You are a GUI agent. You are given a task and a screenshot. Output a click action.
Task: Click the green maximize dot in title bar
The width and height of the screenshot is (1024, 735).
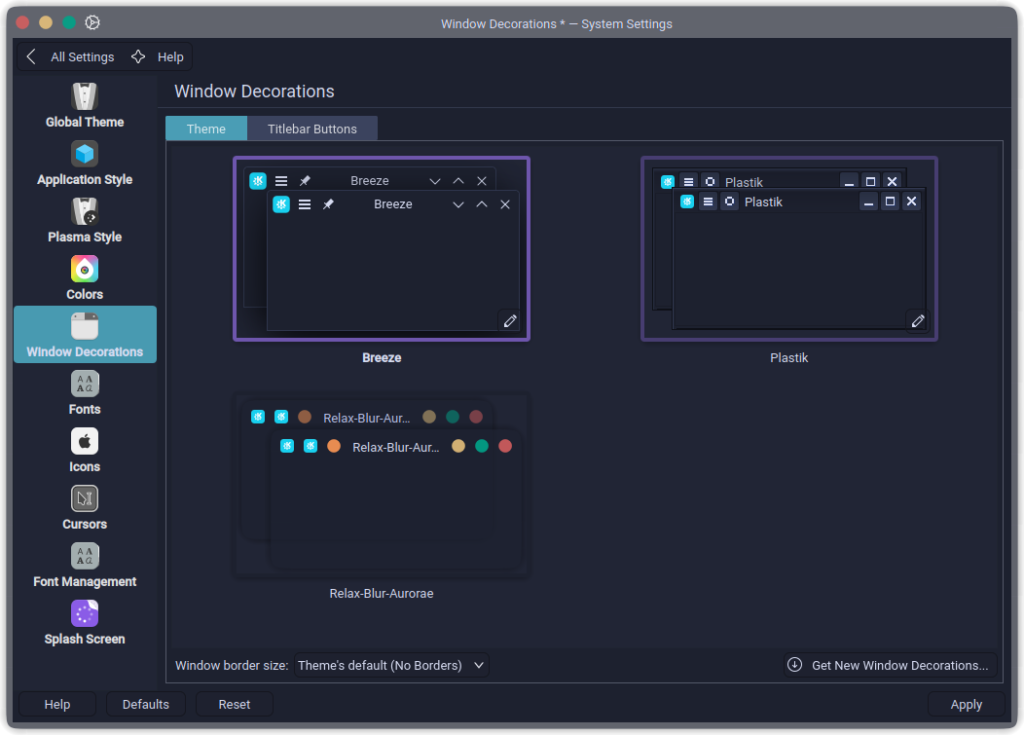(69, 23)
